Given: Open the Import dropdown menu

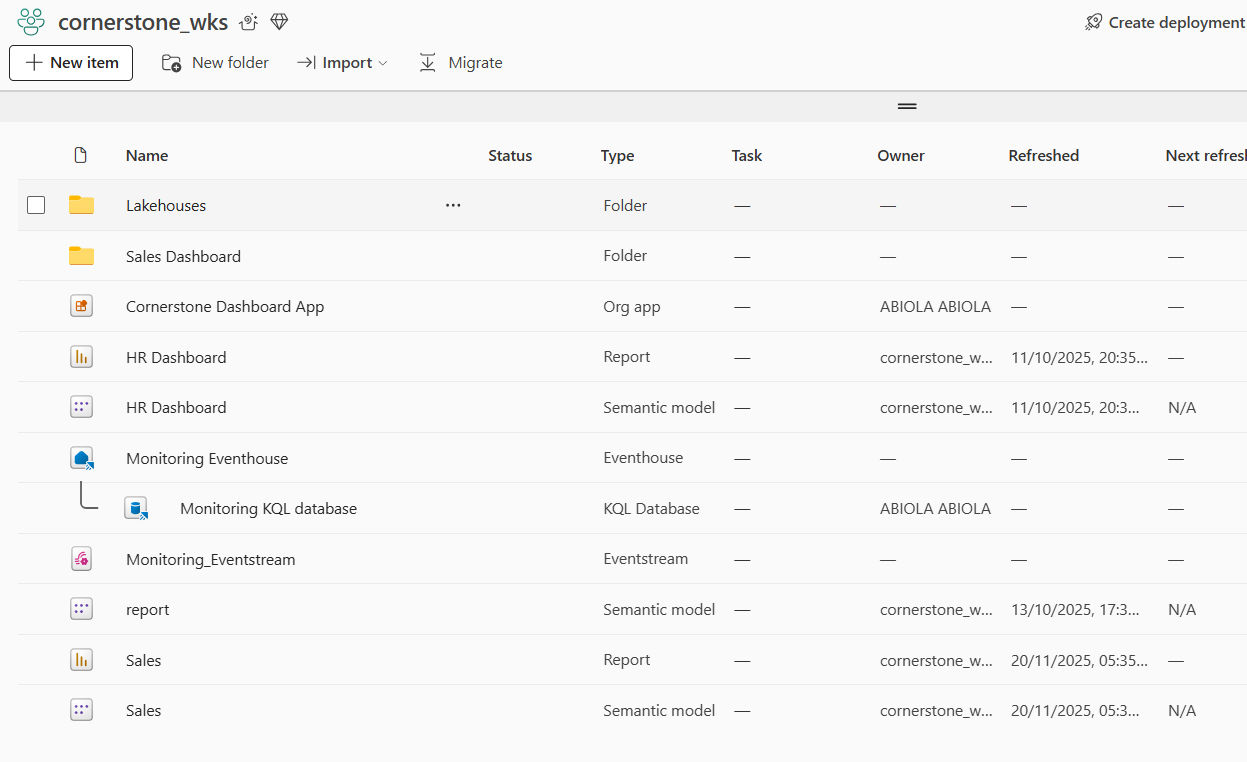Looking at the screenshot, I should (x=342, y=63).
